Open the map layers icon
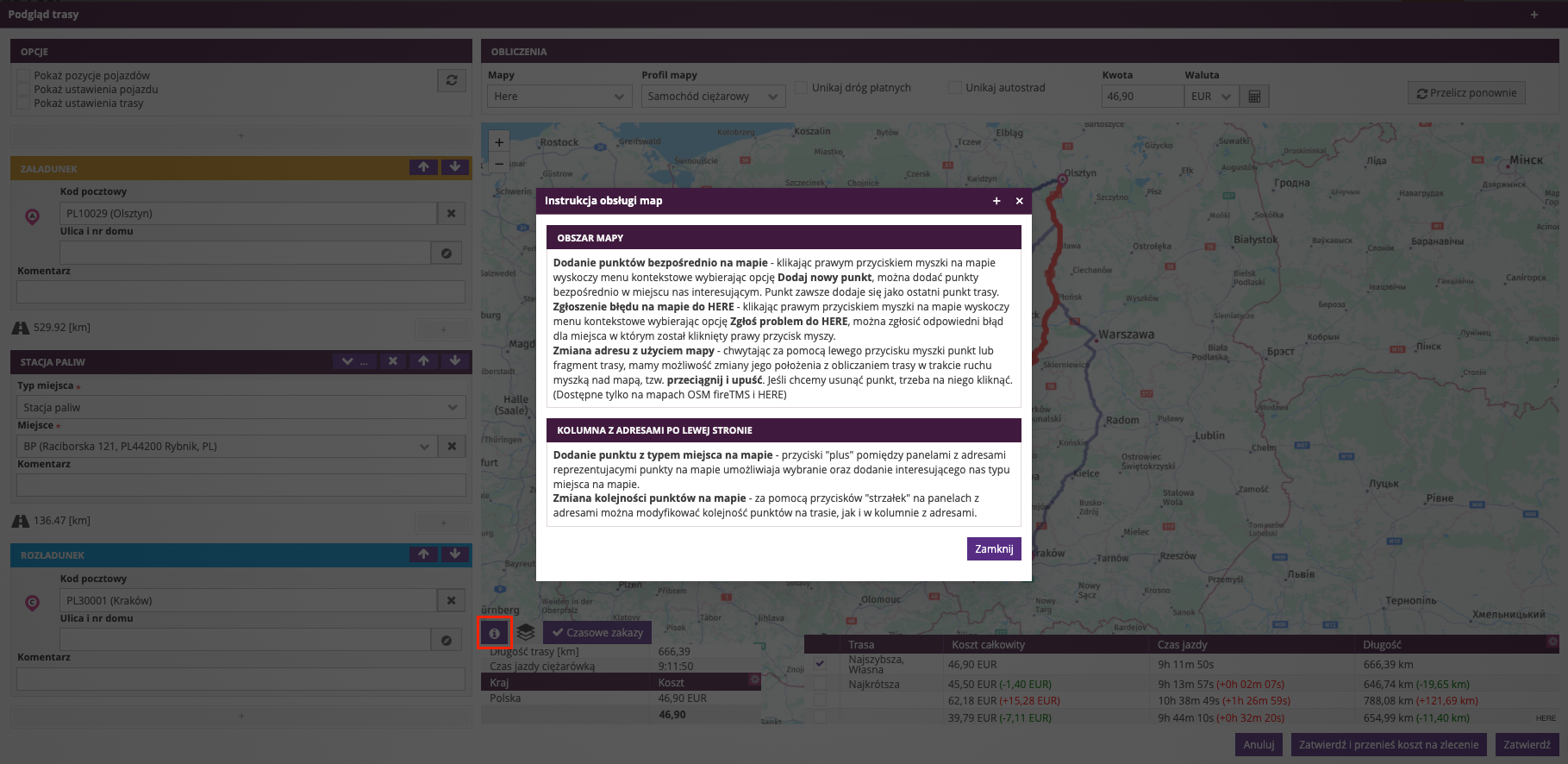This screenshot has height=764, width=1568. (526, 633)
